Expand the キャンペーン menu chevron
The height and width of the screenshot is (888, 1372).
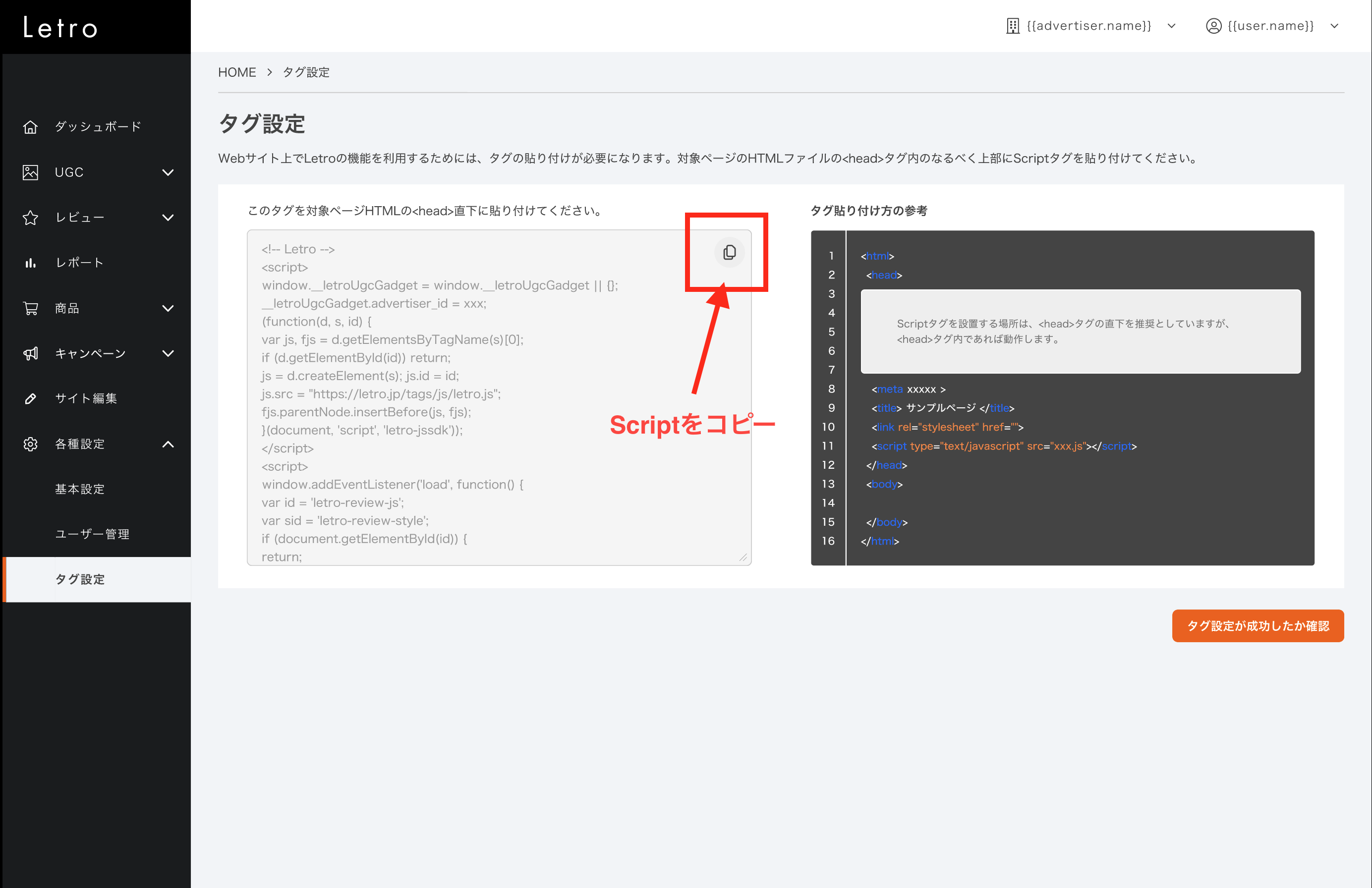coord(168,353)
